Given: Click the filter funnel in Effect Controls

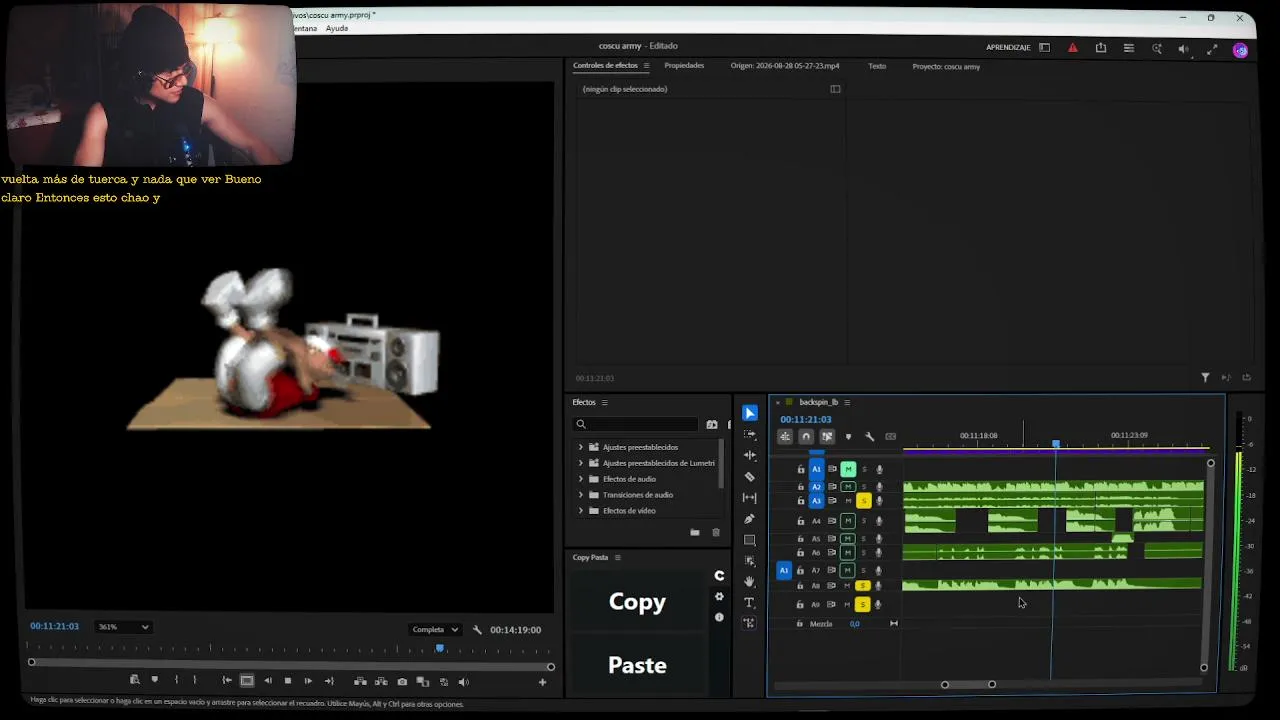Looking at the screenshot, I should pos(1205,378).
